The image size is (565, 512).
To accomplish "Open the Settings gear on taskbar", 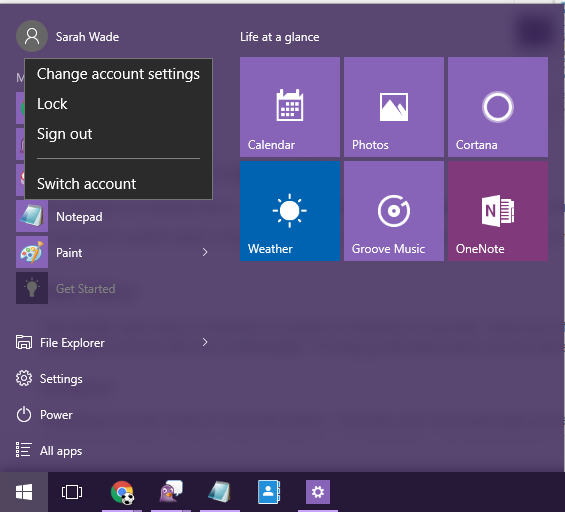I will tap(318, 492).
